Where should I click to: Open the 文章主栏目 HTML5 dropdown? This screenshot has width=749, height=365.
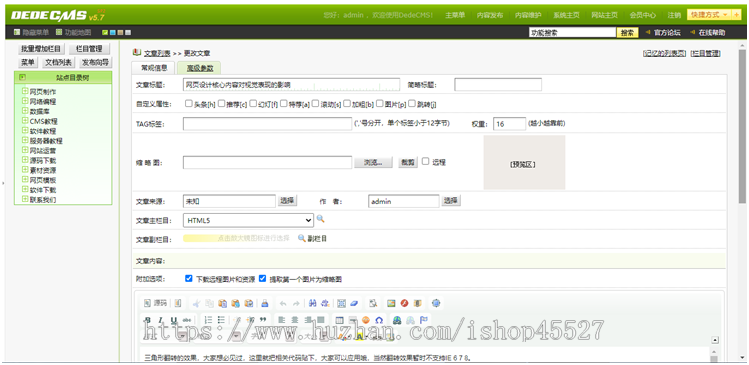pyautogui.click(x=248, y=220)
